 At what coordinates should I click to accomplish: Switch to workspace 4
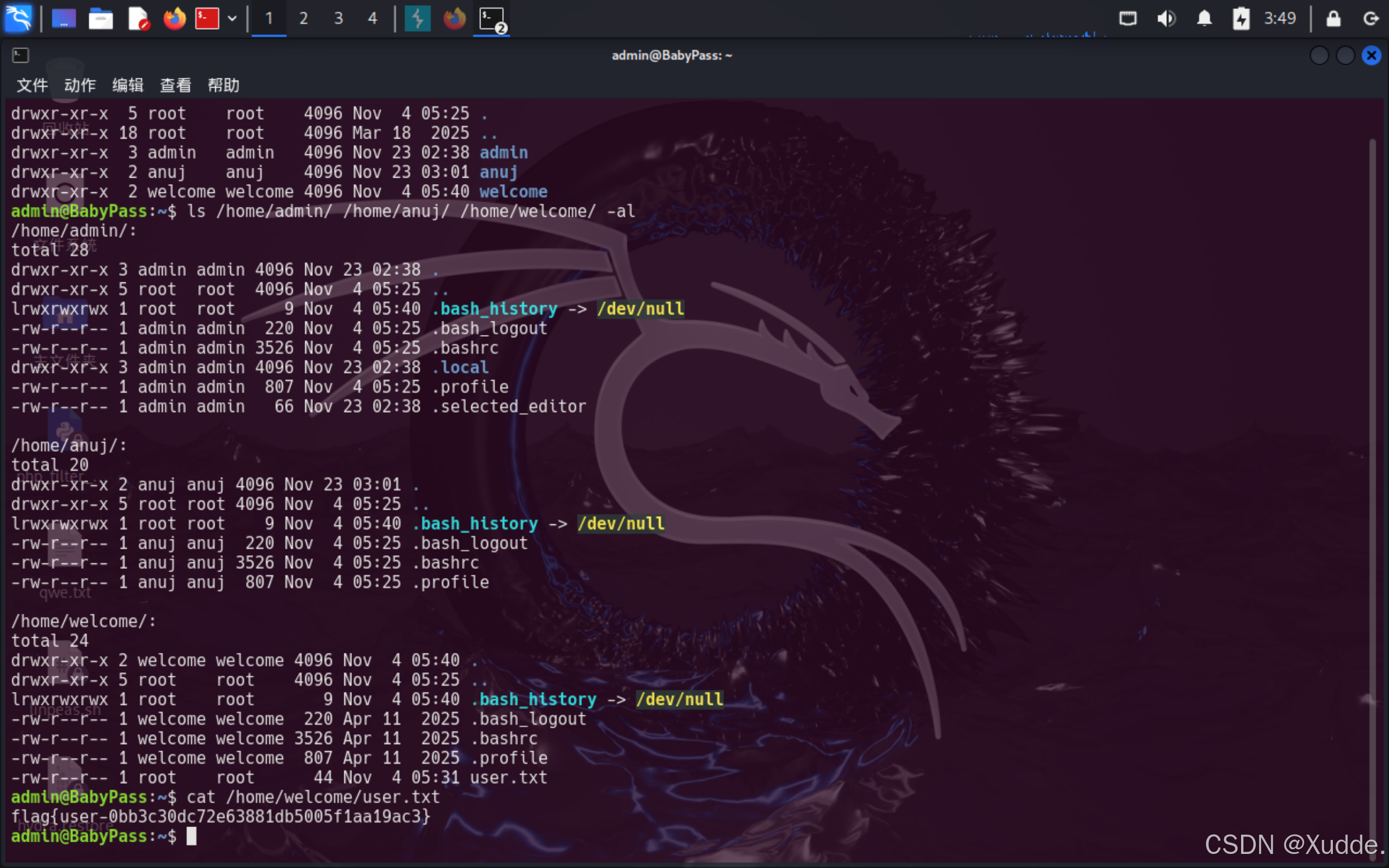pyautogui.click(x=372, y=19)
